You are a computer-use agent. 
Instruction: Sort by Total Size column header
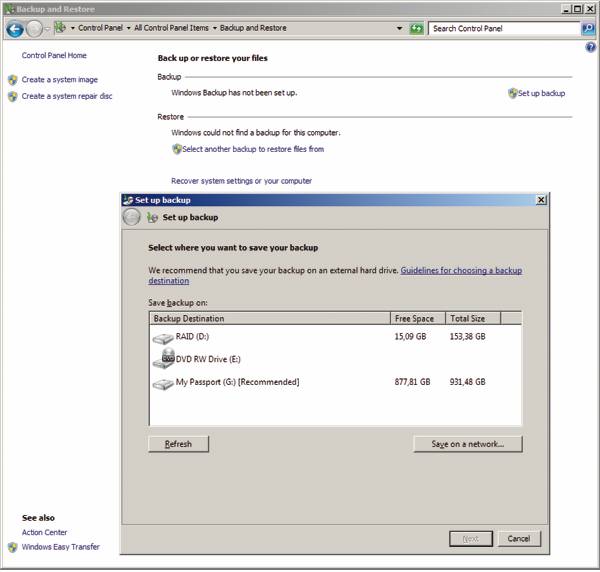coord(473,318)
